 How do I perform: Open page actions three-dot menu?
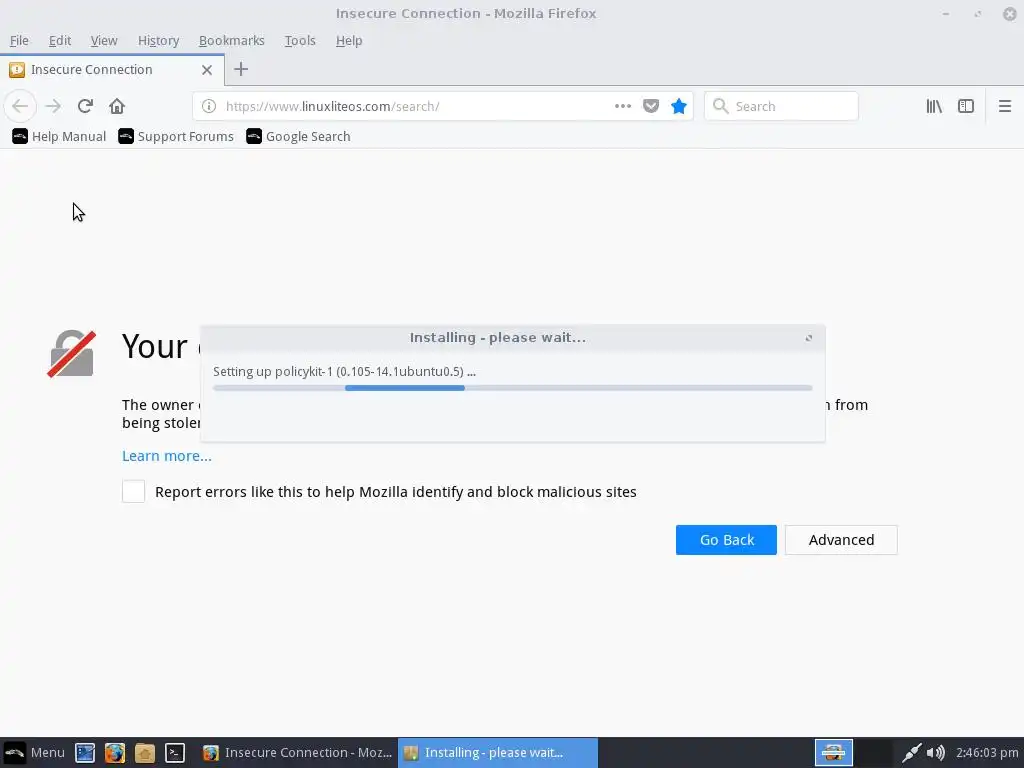[x=623, y=106]
